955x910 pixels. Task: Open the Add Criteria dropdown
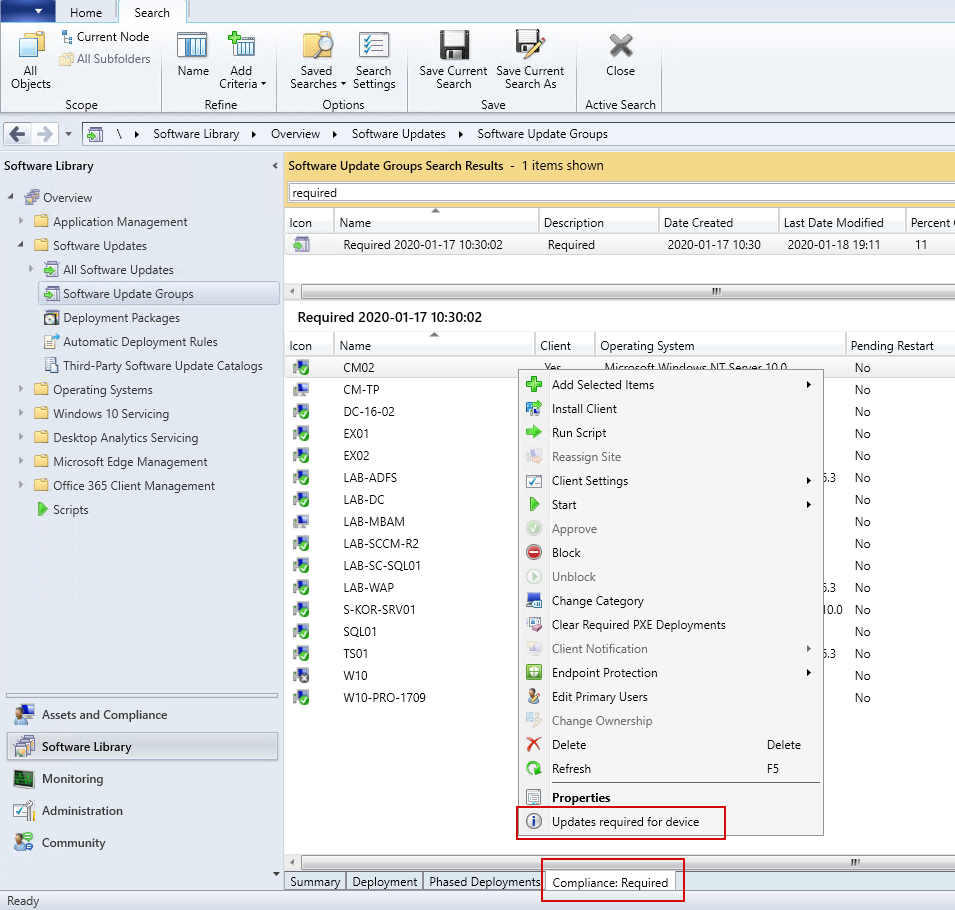point(242,60)
